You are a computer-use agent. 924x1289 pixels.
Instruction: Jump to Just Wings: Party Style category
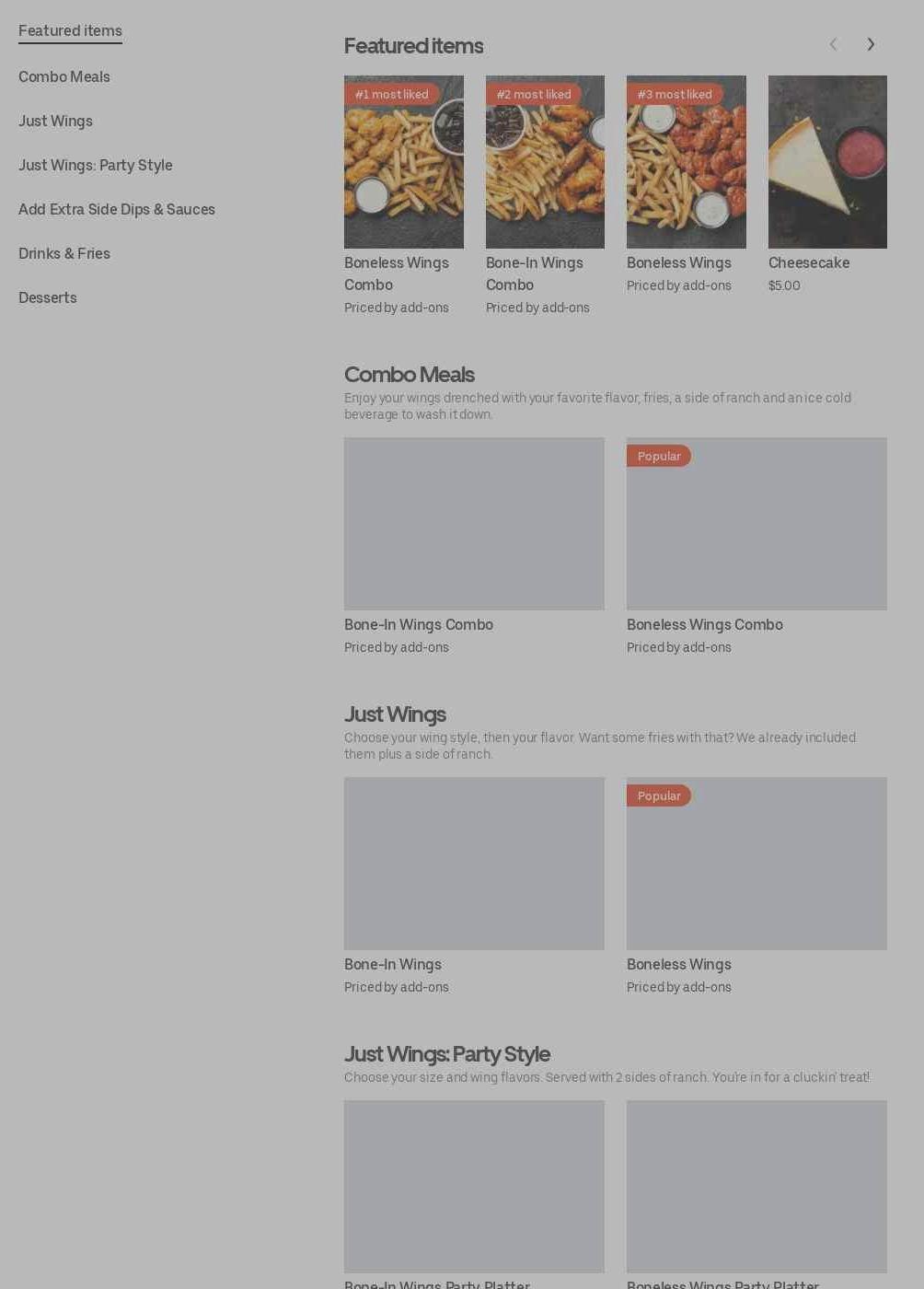[x=96, y=165]
